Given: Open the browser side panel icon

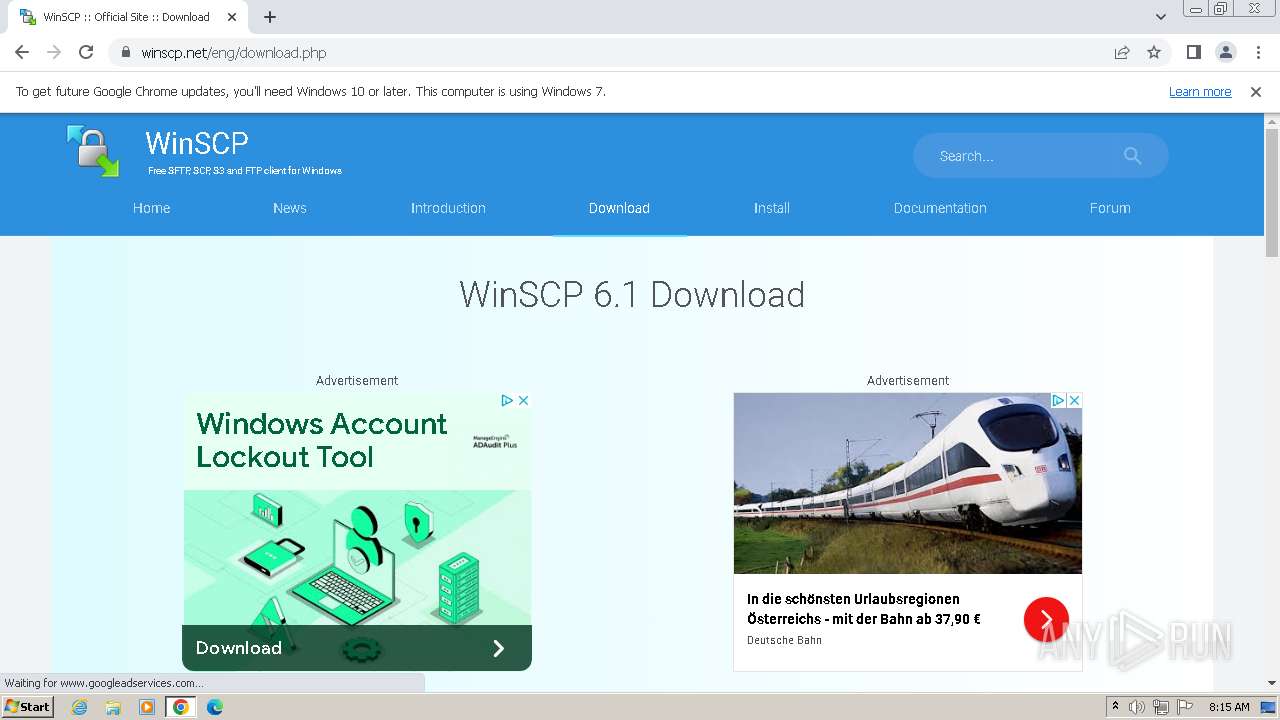Looking at the screenshot, I should pyautogui.click(x=1194, y=52).
